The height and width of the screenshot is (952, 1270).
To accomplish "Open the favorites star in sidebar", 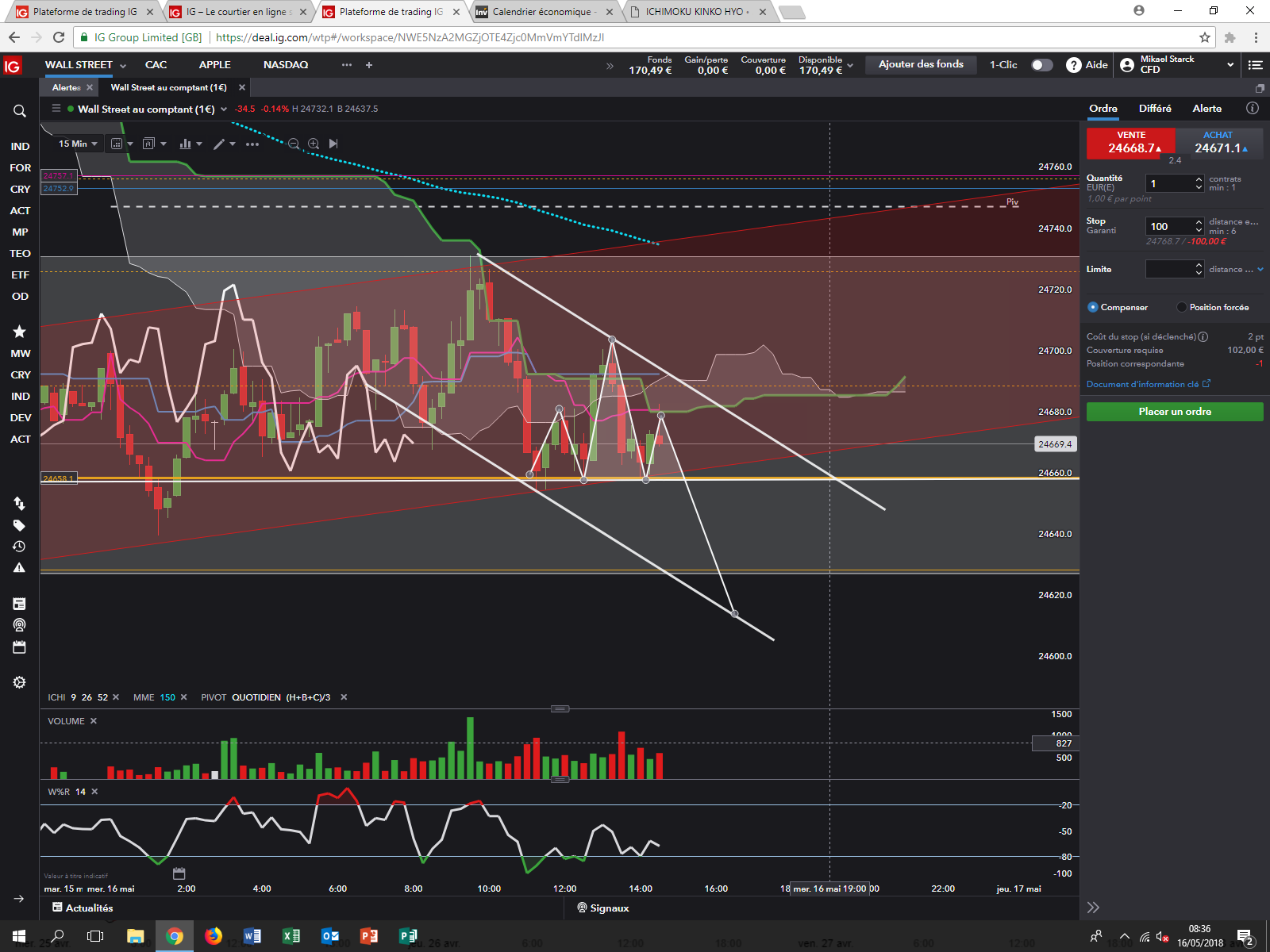I will tap(20, 332).
